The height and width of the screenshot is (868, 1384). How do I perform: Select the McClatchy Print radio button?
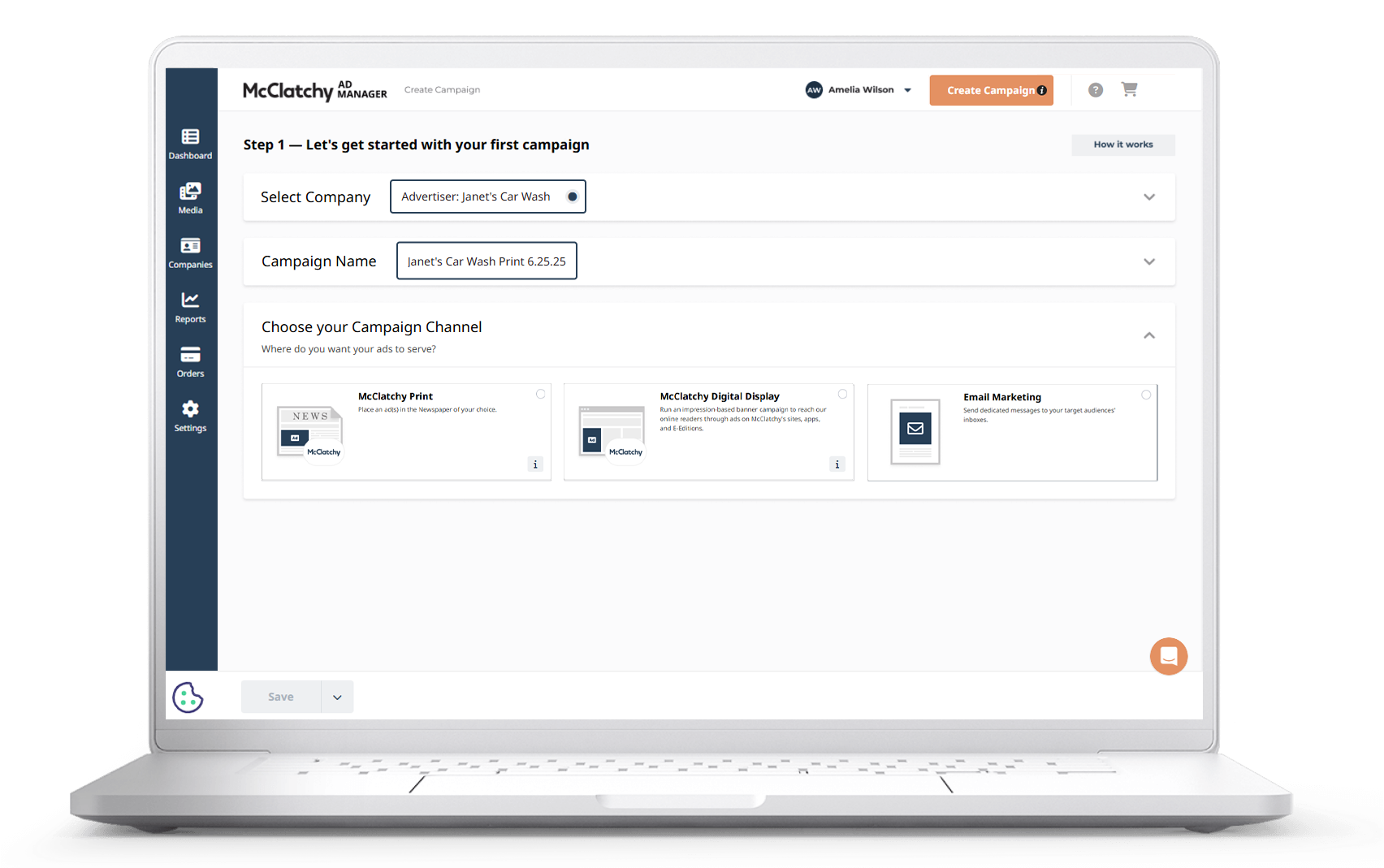pyautogui.click(x=541, y=394)
